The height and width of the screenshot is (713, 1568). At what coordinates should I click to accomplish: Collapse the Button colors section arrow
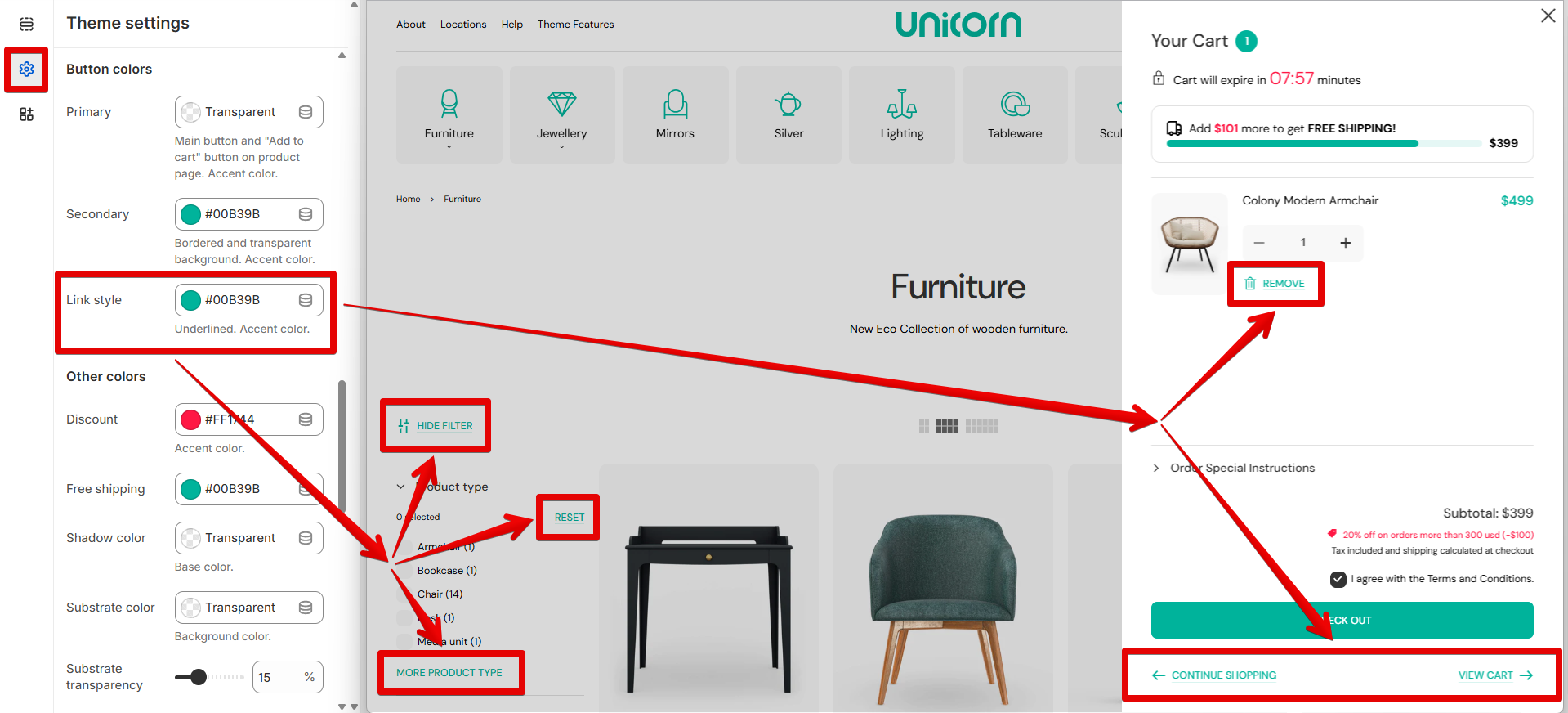[342, 56]
